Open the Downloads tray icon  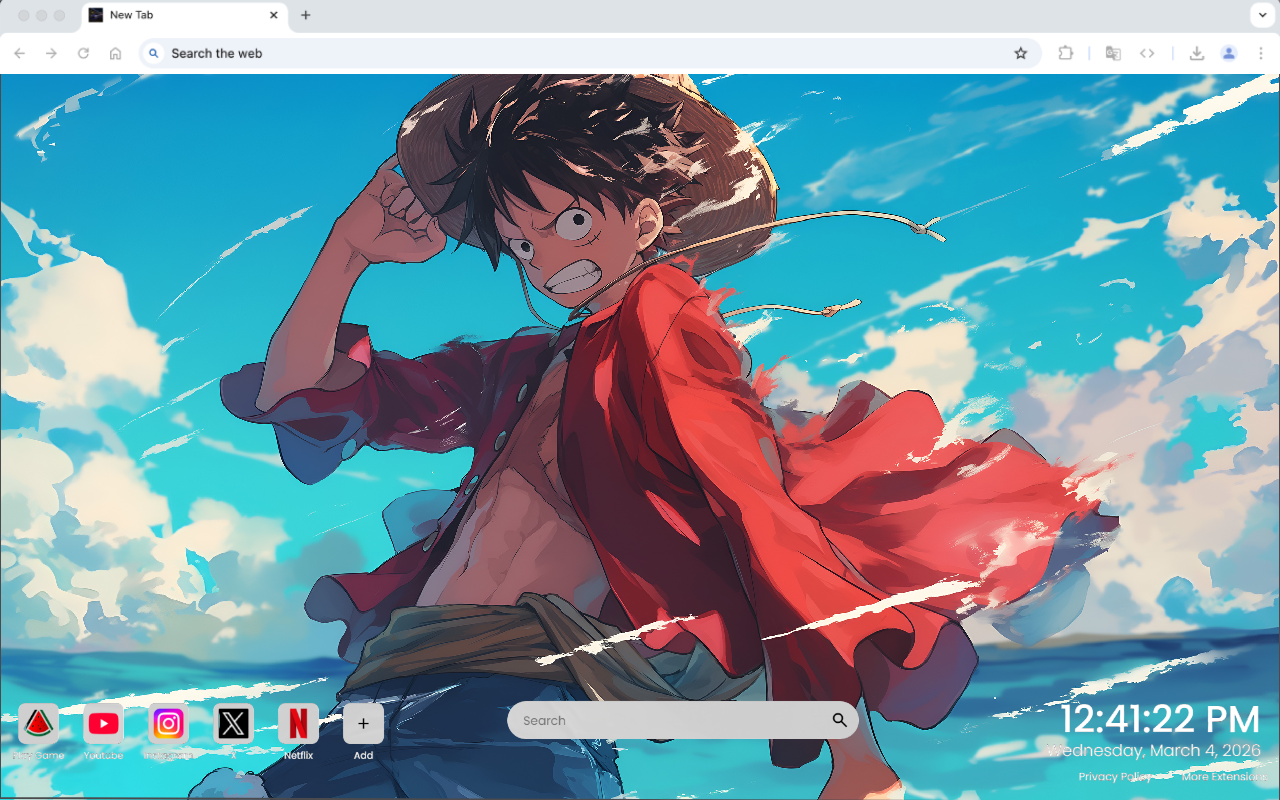tap(1196, 53)
